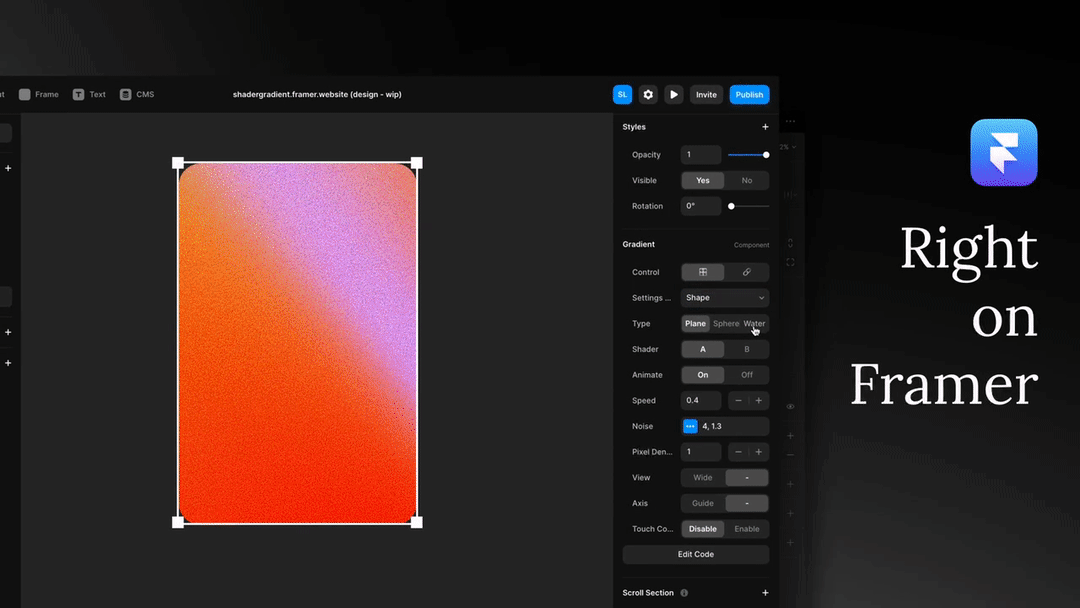Click the bottom-right resize handle of frame
Image resolution: width=1080 pixels, height=608 pixels.
[417, 523]
